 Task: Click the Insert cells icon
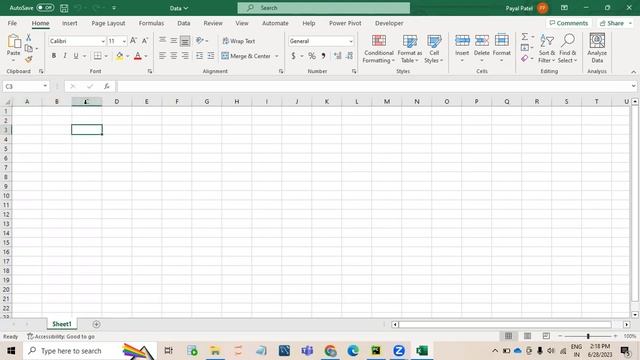click(462, 40)
